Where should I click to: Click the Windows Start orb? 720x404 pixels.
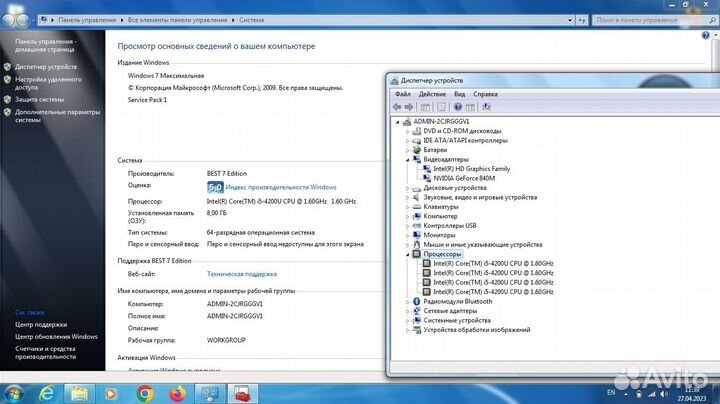(14, 392)
